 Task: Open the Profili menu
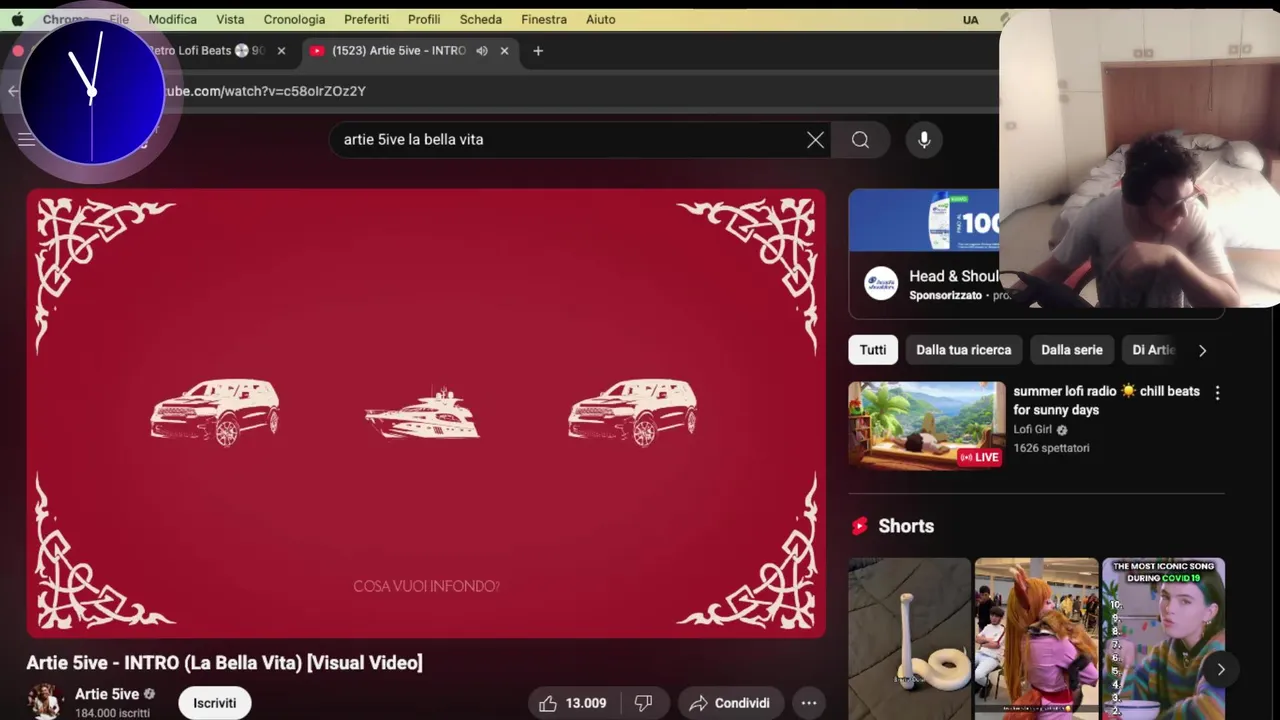424,19
